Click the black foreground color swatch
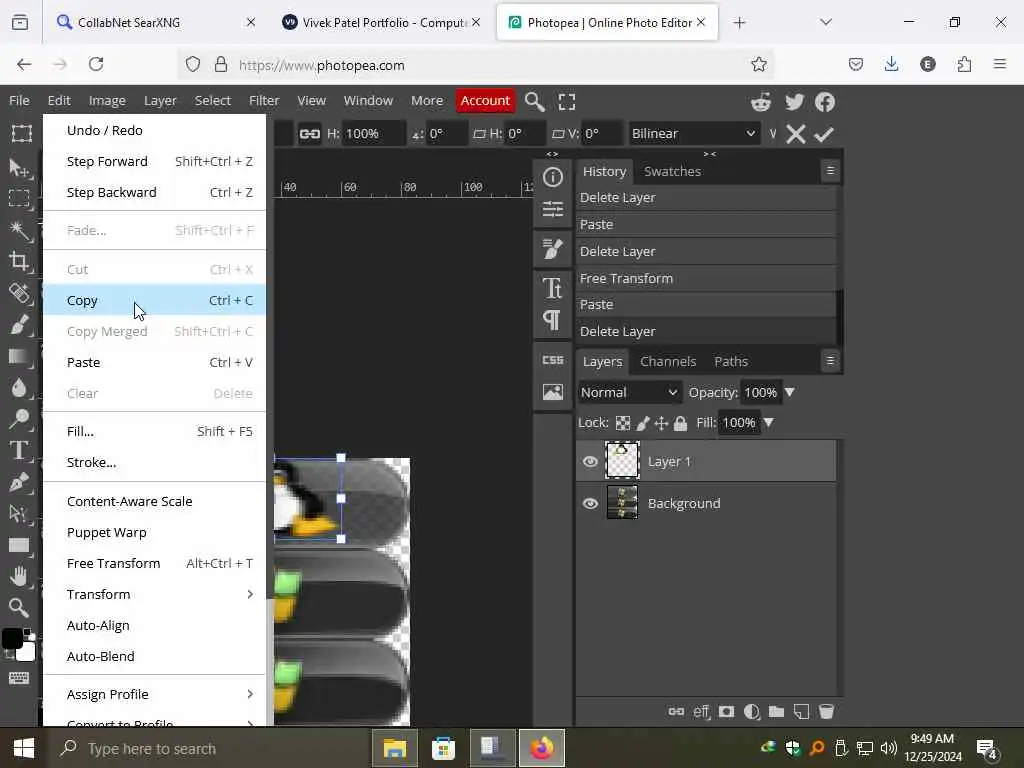 (12, 638)
